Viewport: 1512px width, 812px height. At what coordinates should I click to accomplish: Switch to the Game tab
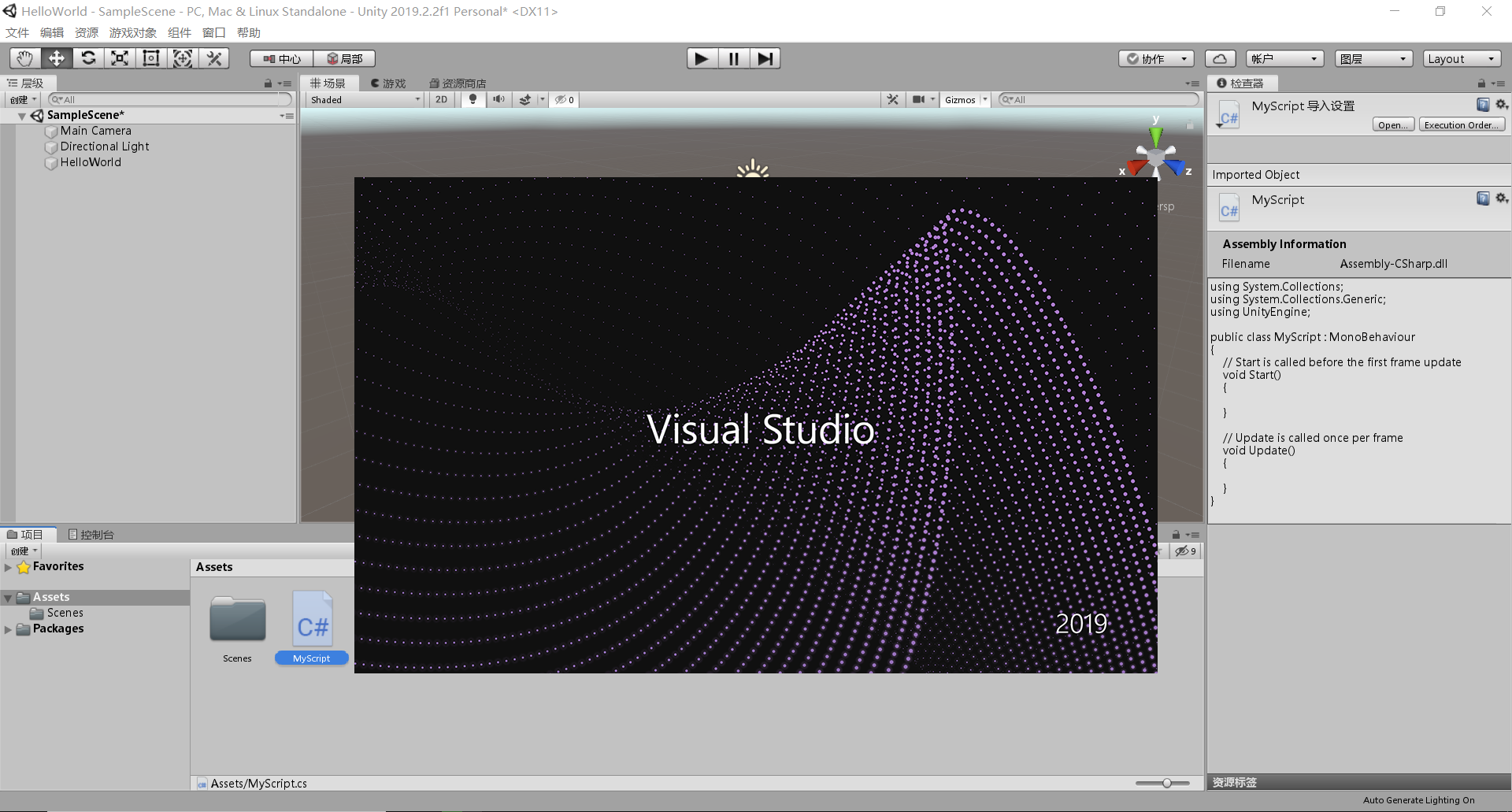pos(388,83)
